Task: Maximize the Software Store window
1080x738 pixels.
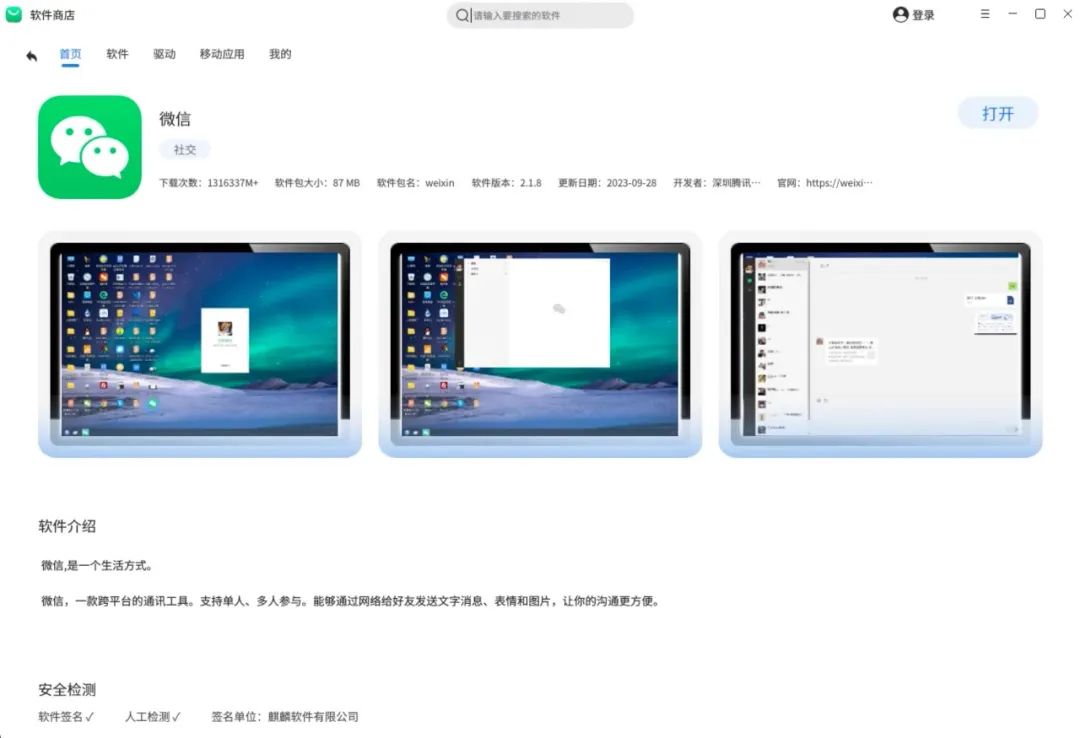Action: click(1040, 14)
